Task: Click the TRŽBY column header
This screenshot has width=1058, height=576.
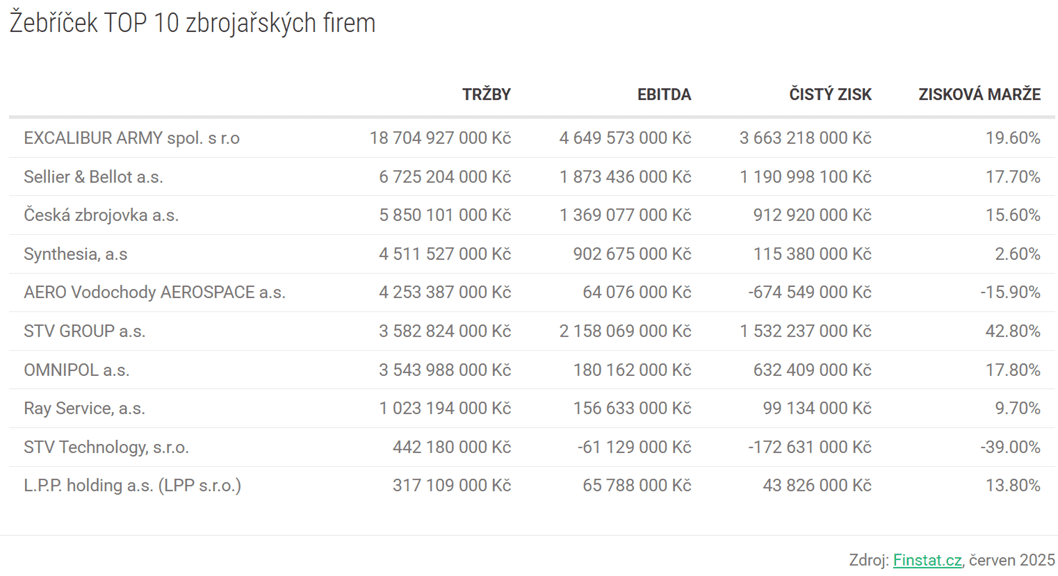Action: (486, 95)
